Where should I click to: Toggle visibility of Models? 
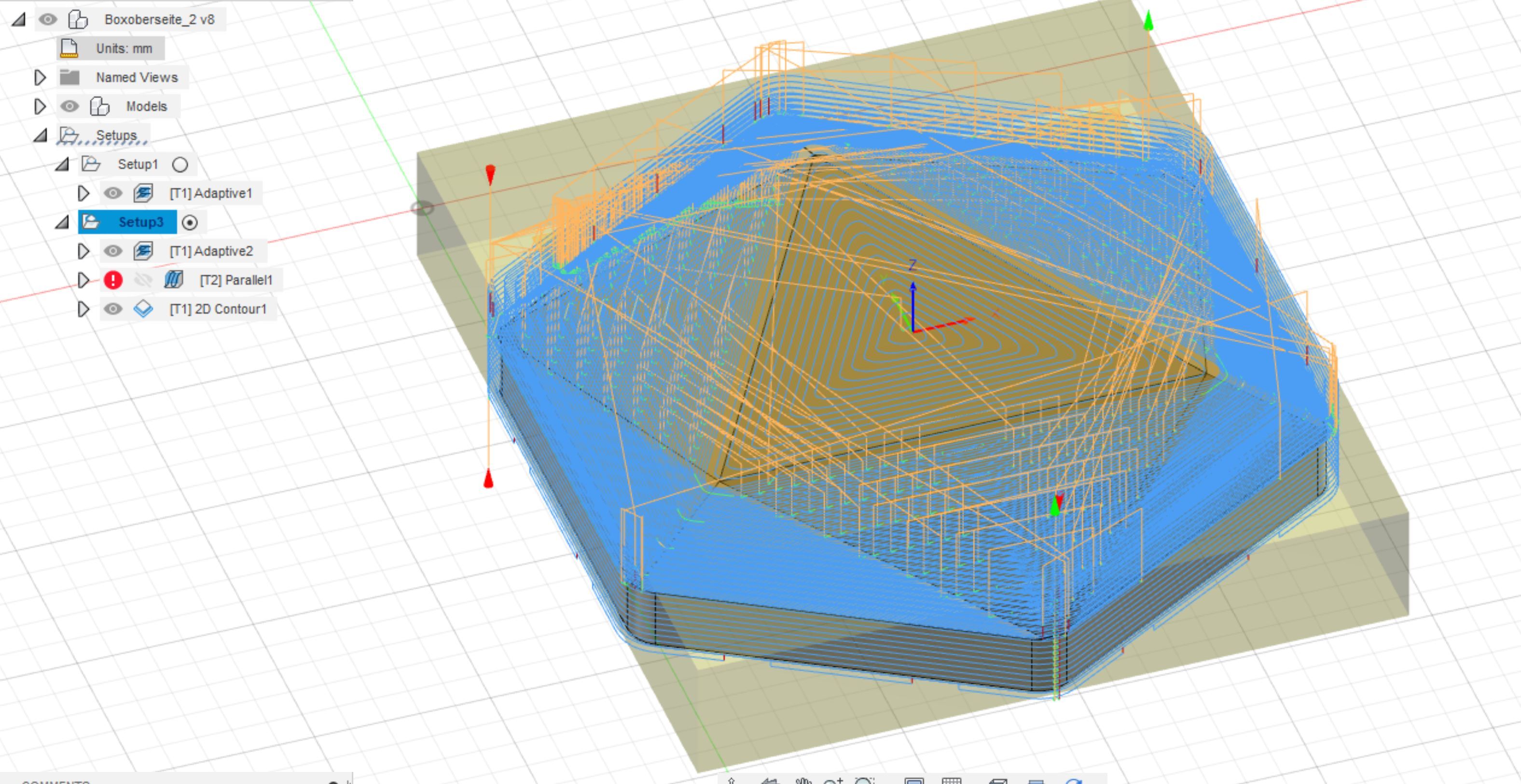pyautogui.click(x=69, y=106)
